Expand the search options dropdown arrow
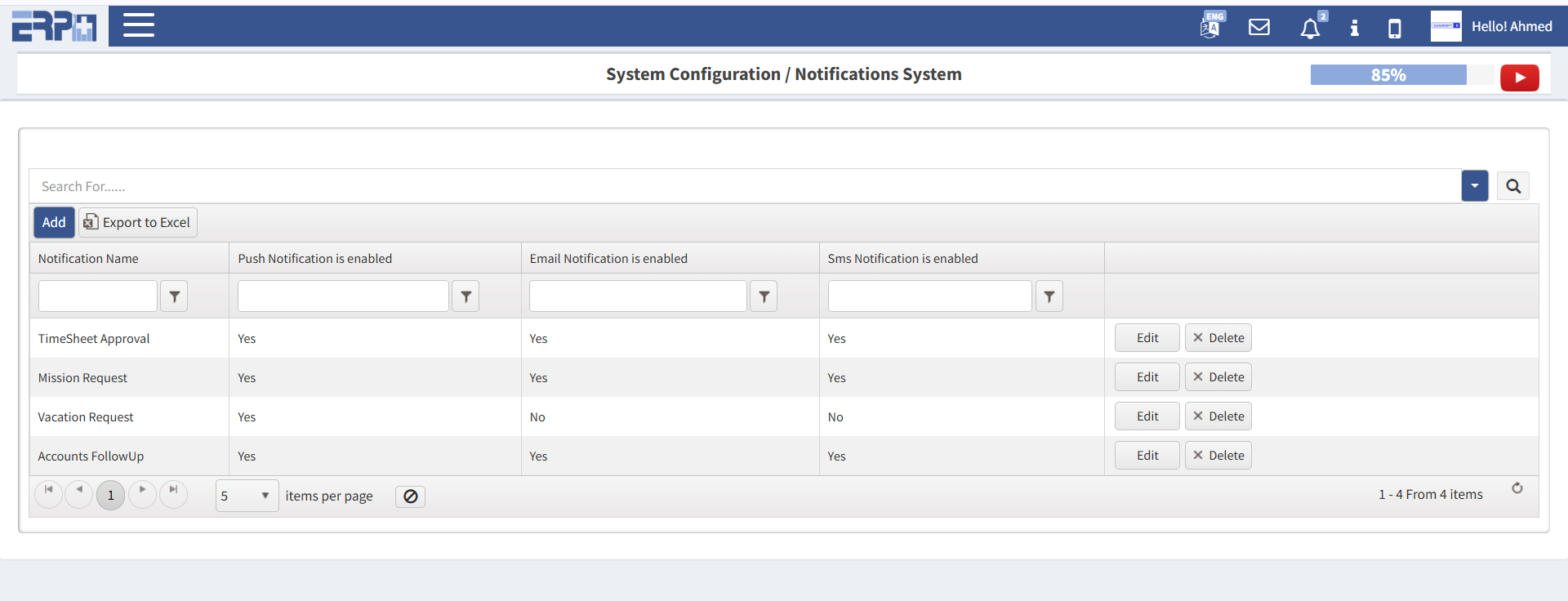This screenshot has height=601, width=1568. (x=1474, y=186)
